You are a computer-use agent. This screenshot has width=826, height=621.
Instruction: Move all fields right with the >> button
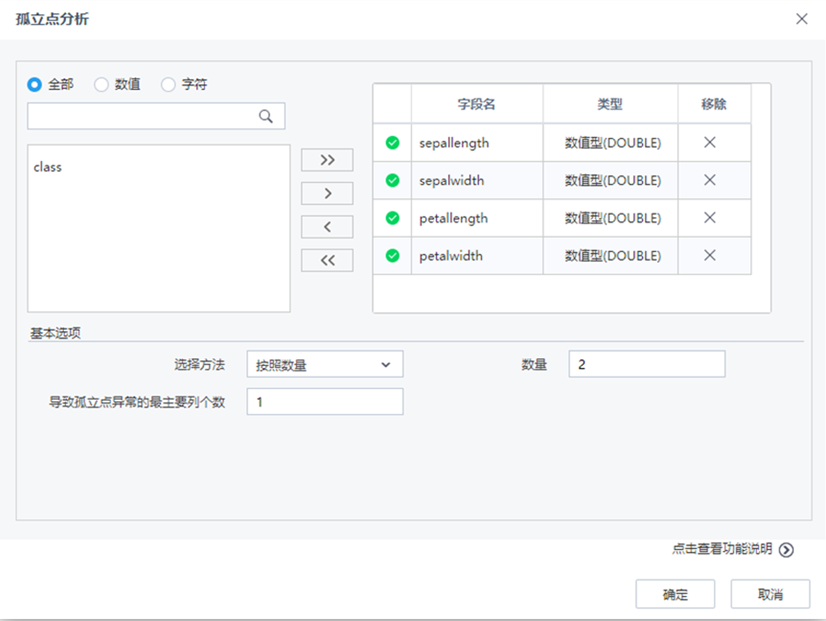[x=327, y=159]
